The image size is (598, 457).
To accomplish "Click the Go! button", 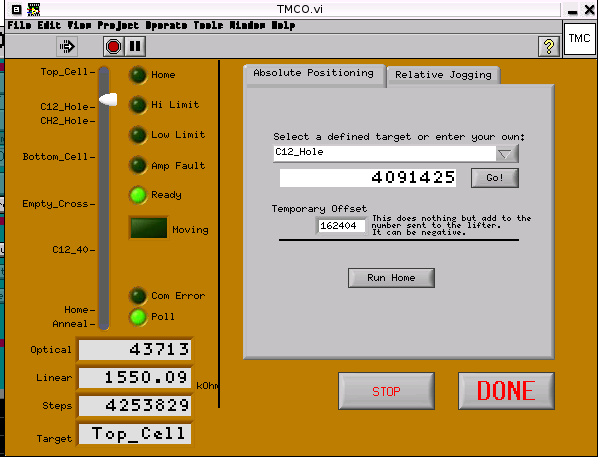I will [x=495, y=178].
